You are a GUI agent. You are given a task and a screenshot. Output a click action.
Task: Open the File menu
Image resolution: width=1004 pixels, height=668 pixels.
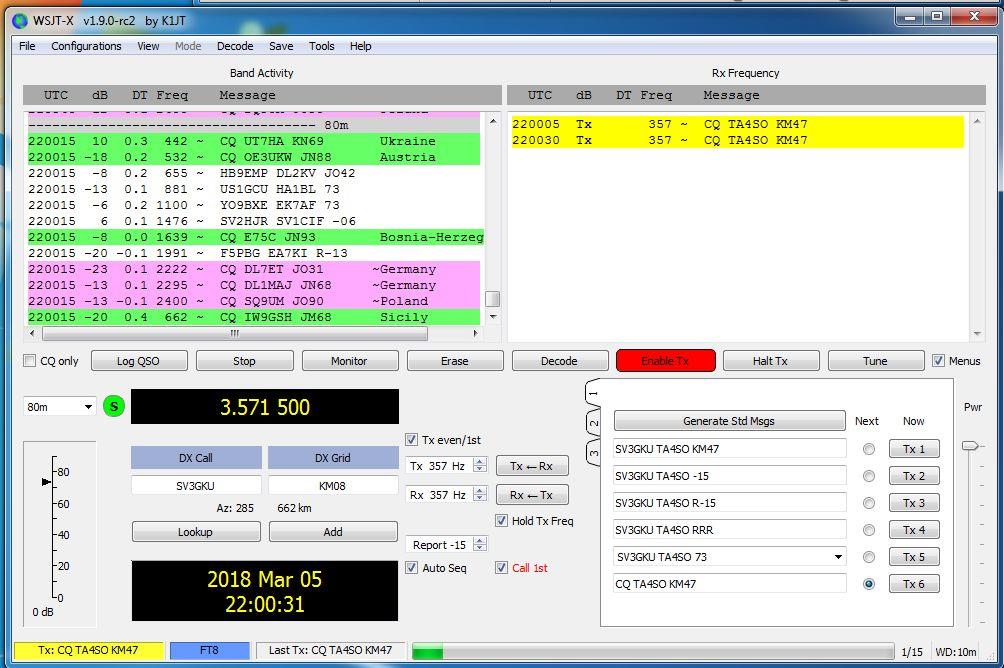[x=27, y=46]
